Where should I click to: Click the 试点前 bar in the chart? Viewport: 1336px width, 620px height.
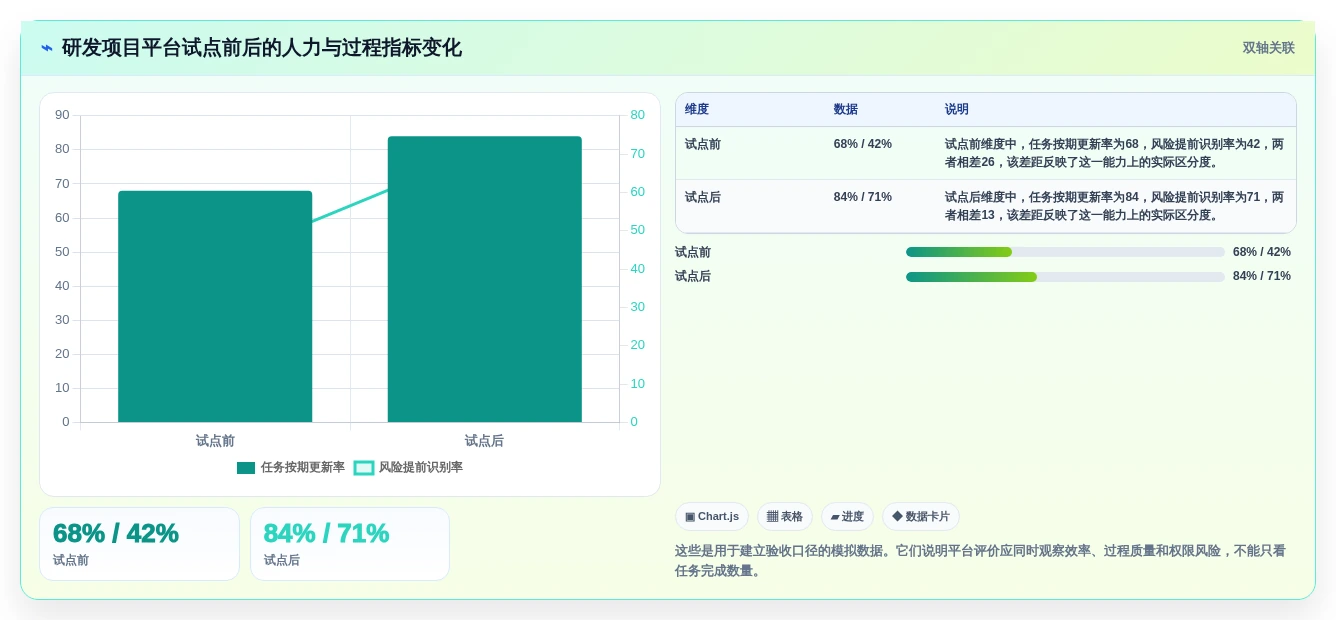pos(215,306)
